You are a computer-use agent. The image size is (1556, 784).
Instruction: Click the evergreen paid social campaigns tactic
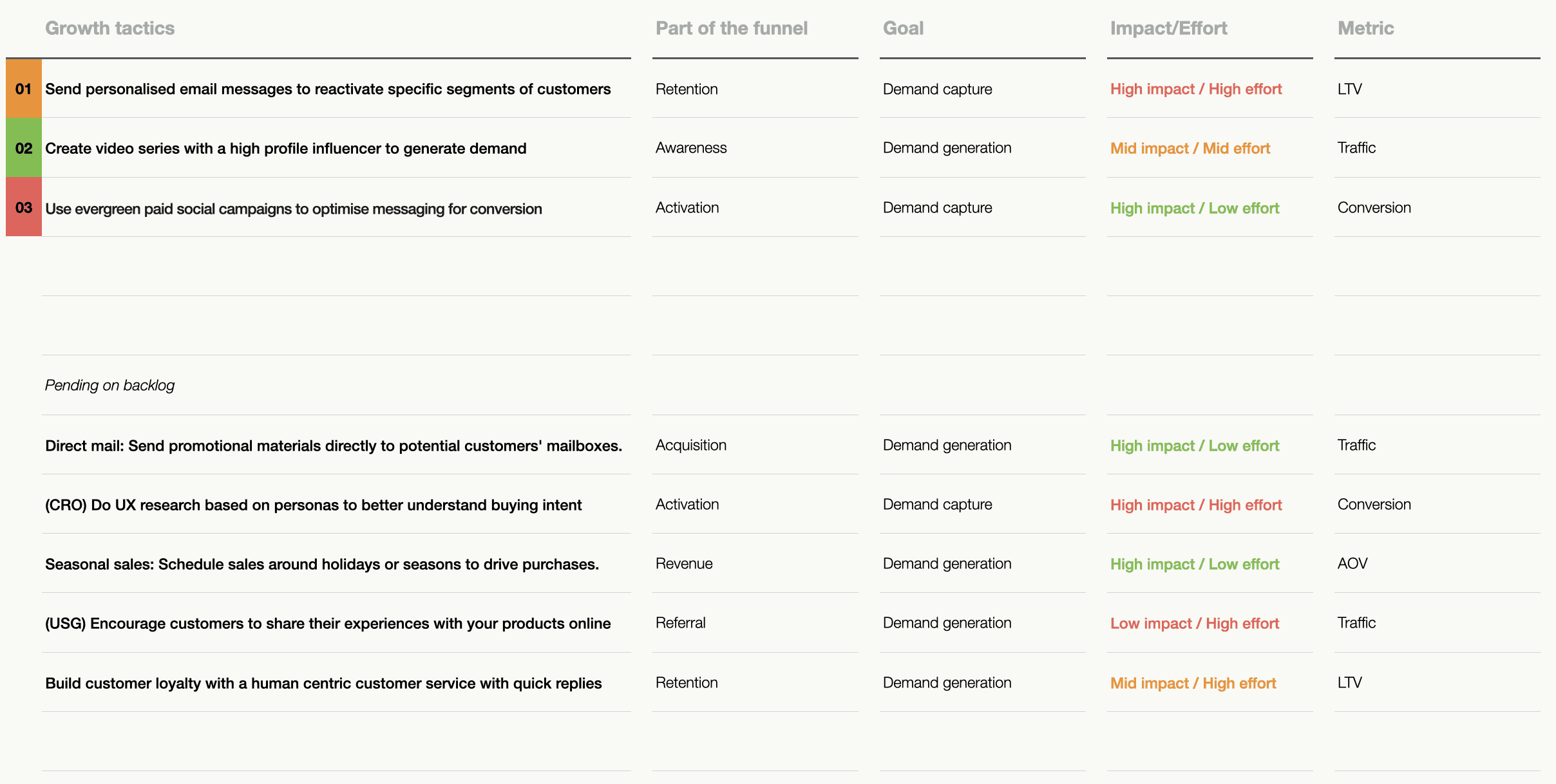[x=293, y=209]
